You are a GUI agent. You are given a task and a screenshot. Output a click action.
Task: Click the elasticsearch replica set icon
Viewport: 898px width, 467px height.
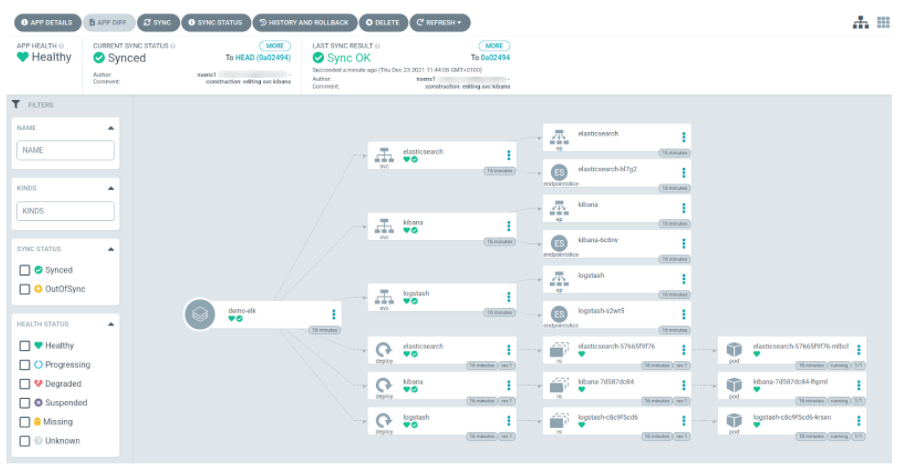click(x=559, y=349)
